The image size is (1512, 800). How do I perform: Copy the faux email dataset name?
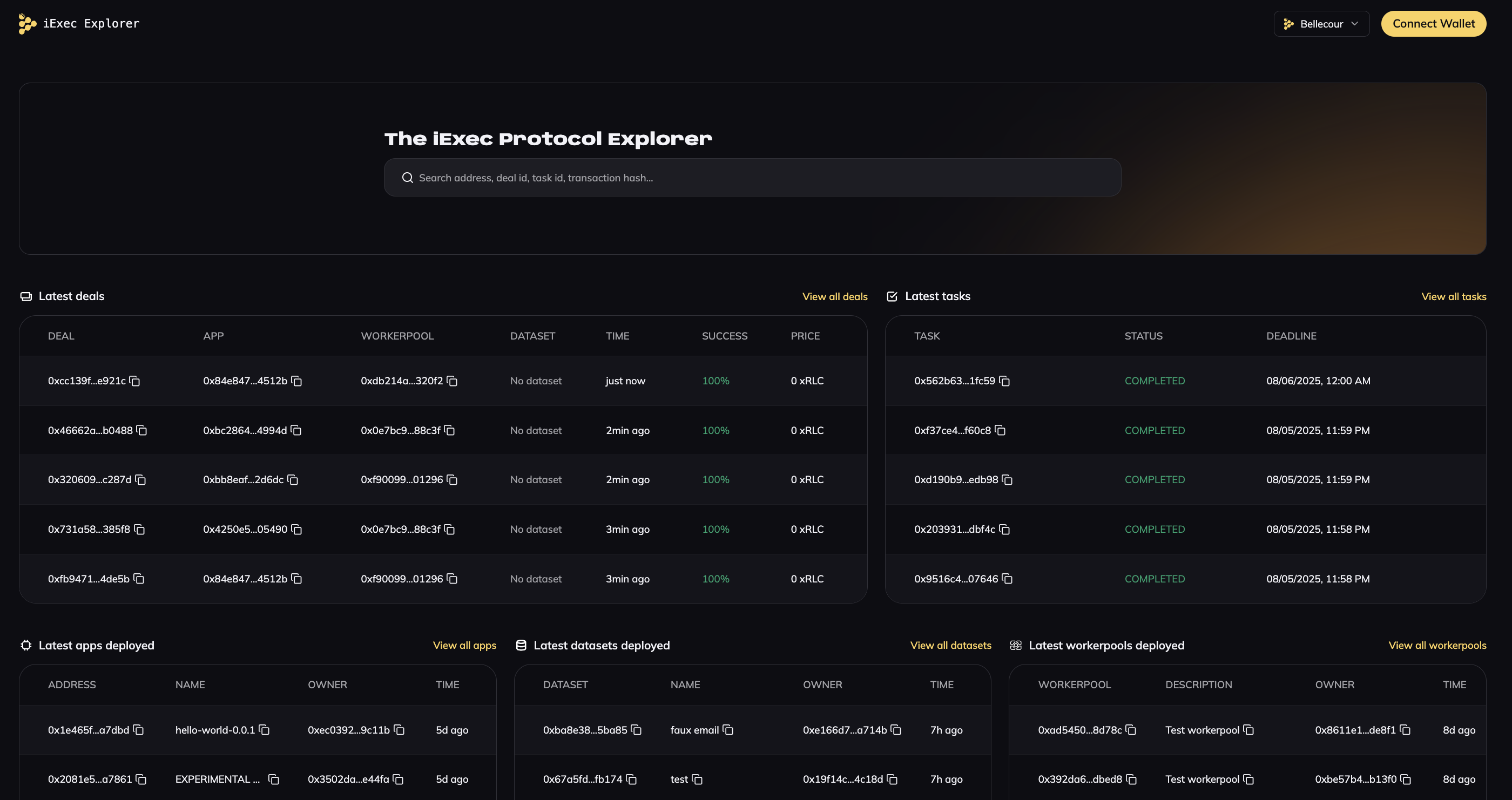coord(728,730)
